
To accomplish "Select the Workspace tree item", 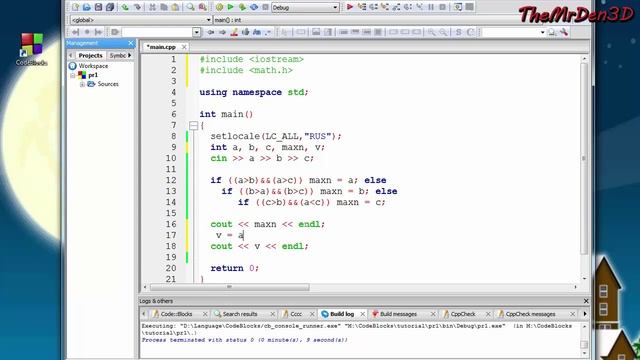I will pos(93,66).
